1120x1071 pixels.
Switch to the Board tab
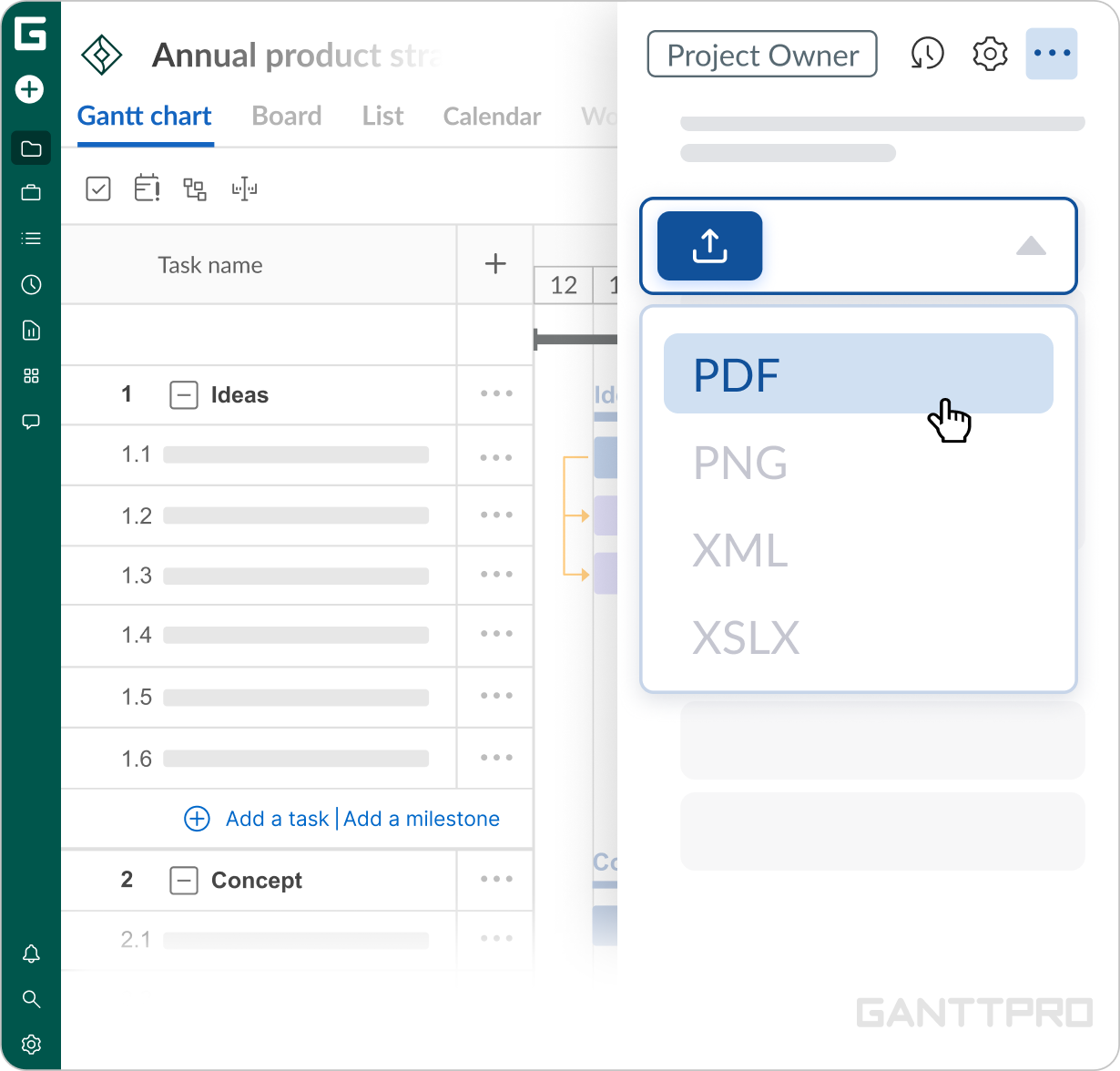pos(286,117)
